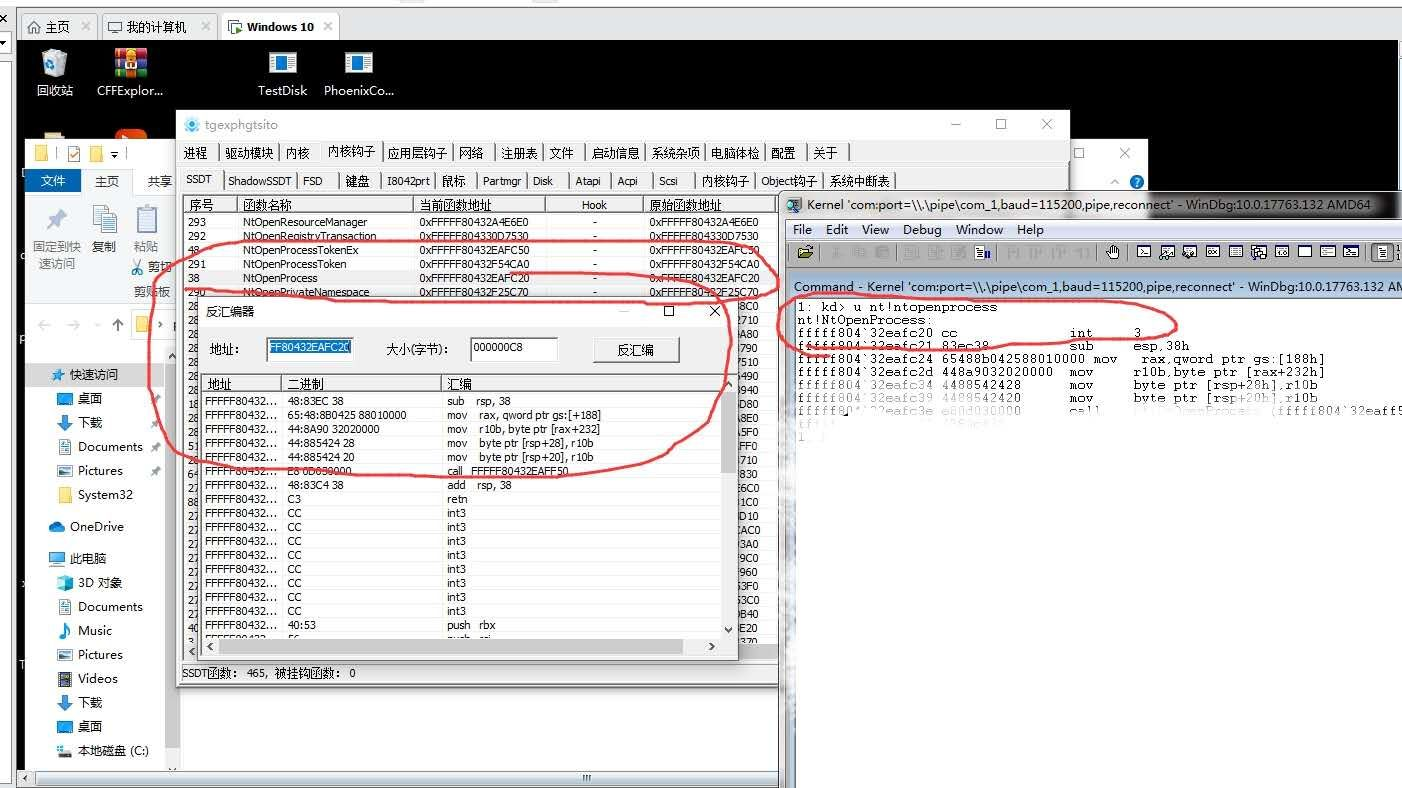Click WinDbg Command browser toolbar icon
This screenshot has height=788, width=1402.
tap(1350, 252)
